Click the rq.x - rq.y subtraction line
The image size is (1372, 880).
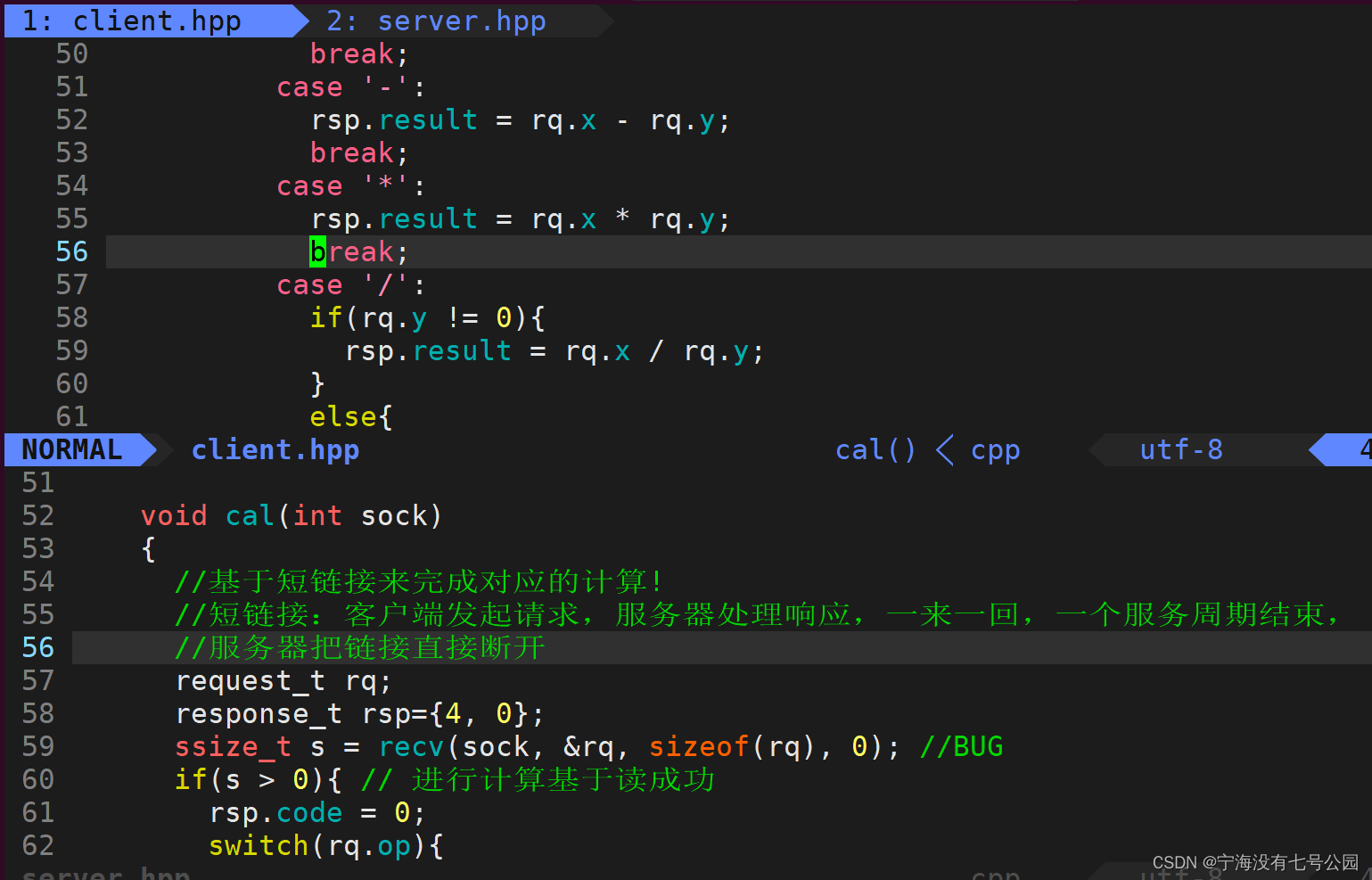point(521,119)
